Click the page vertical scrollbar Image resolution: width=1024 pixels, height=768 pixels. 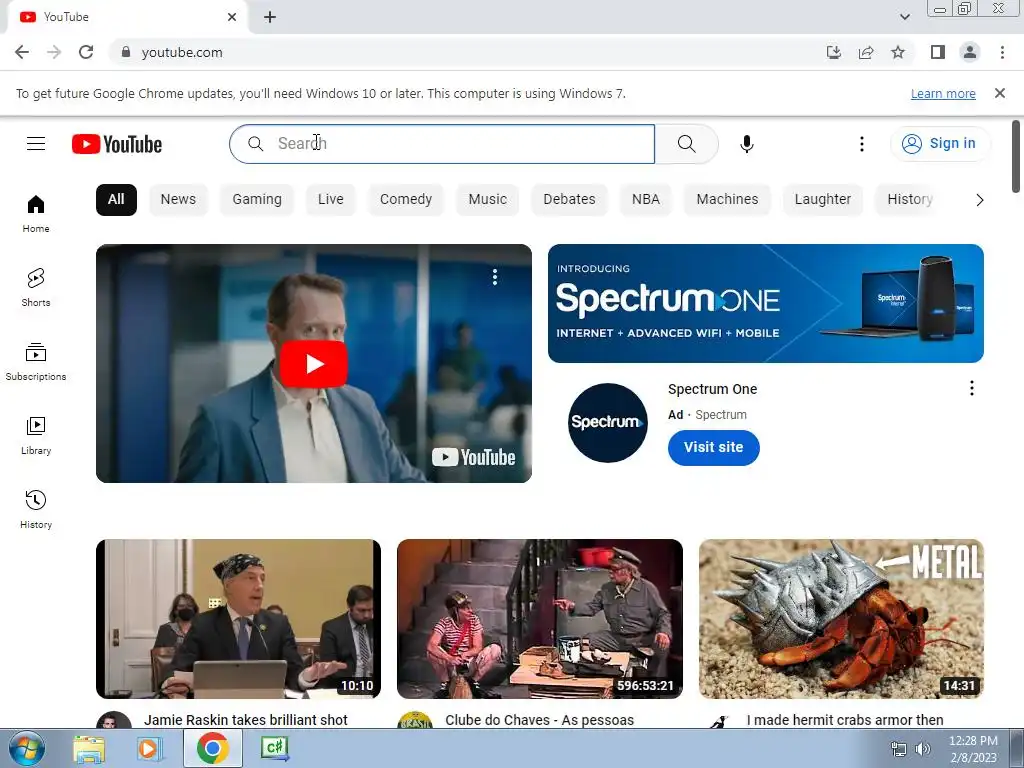click(1016, 157)
